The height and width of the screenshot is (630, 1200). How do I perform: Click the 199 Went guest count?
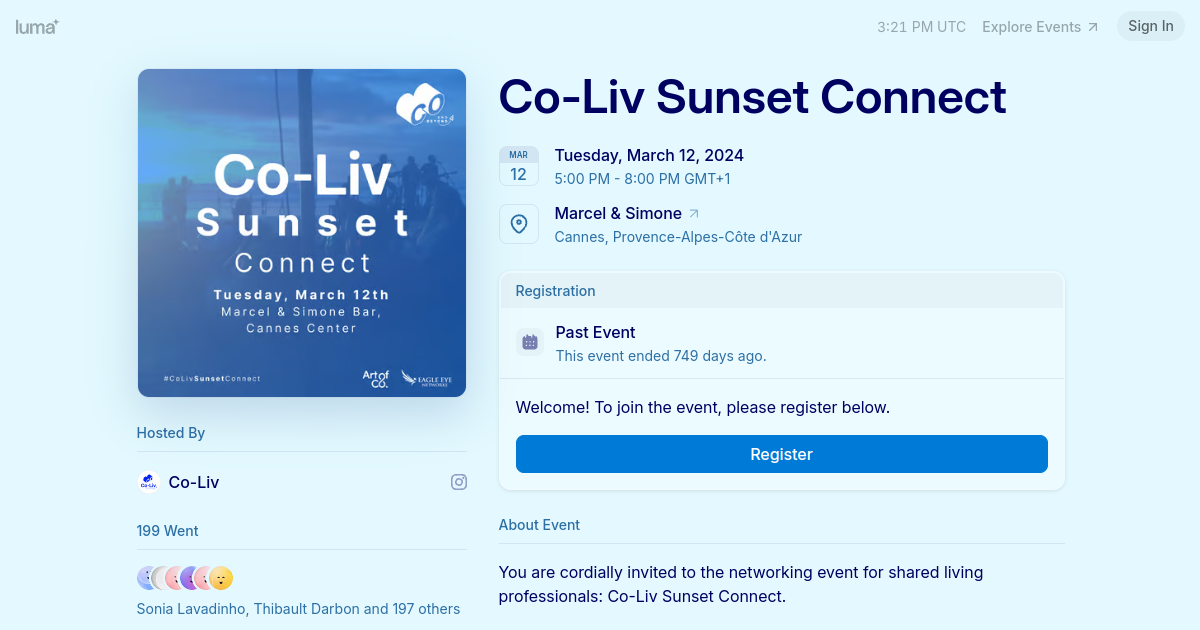click(x=168, y=531)
